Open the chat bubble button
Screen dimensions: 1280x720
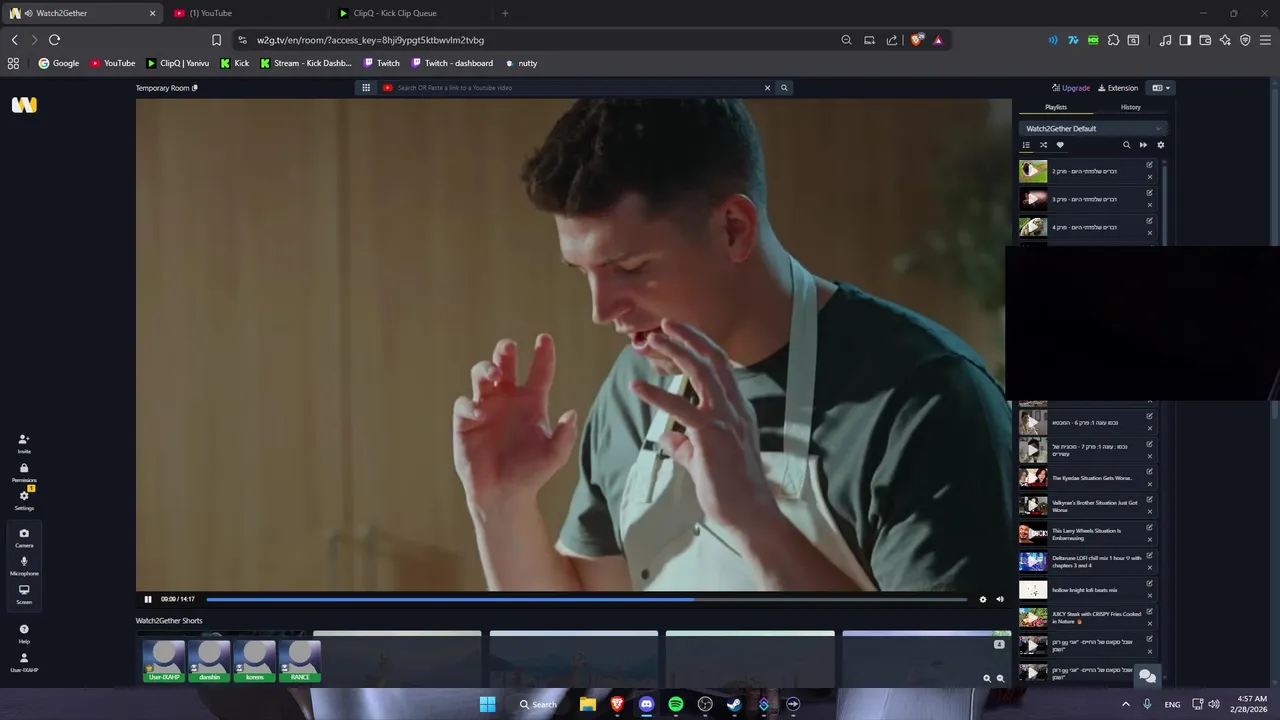coord(1148,676)
